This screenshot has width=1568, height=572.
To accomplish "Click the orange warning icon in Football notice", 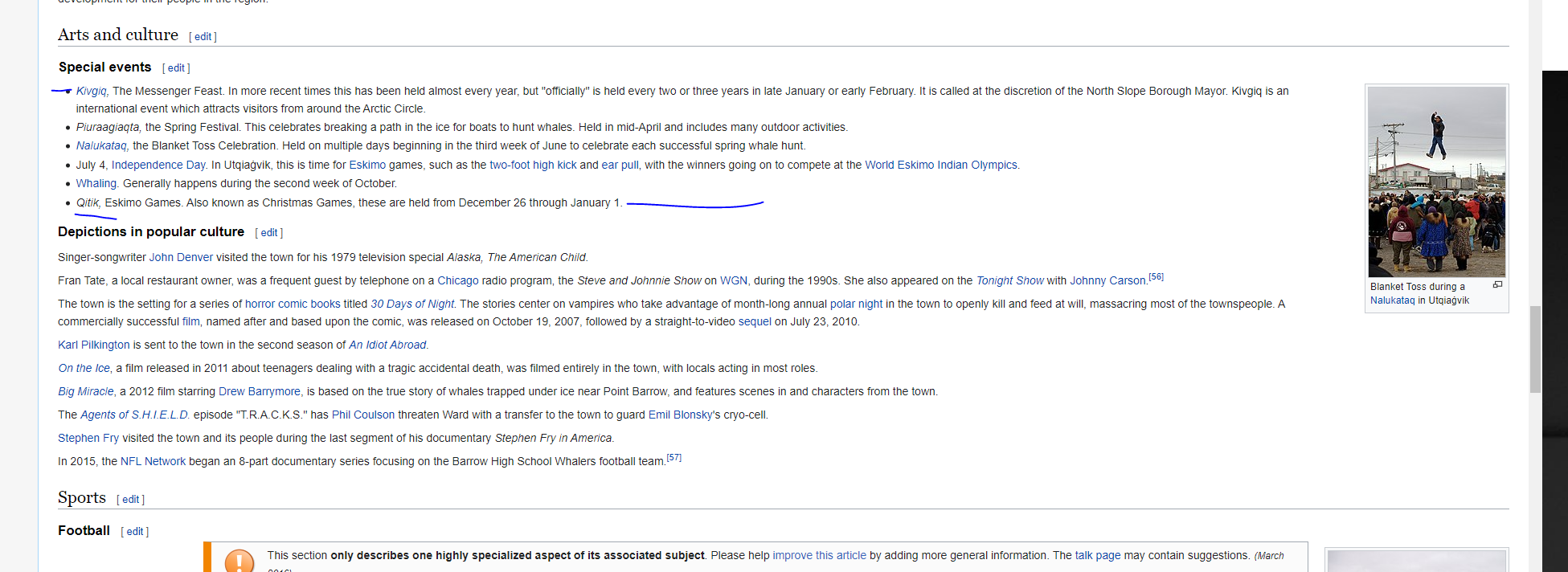I will 239,561.
